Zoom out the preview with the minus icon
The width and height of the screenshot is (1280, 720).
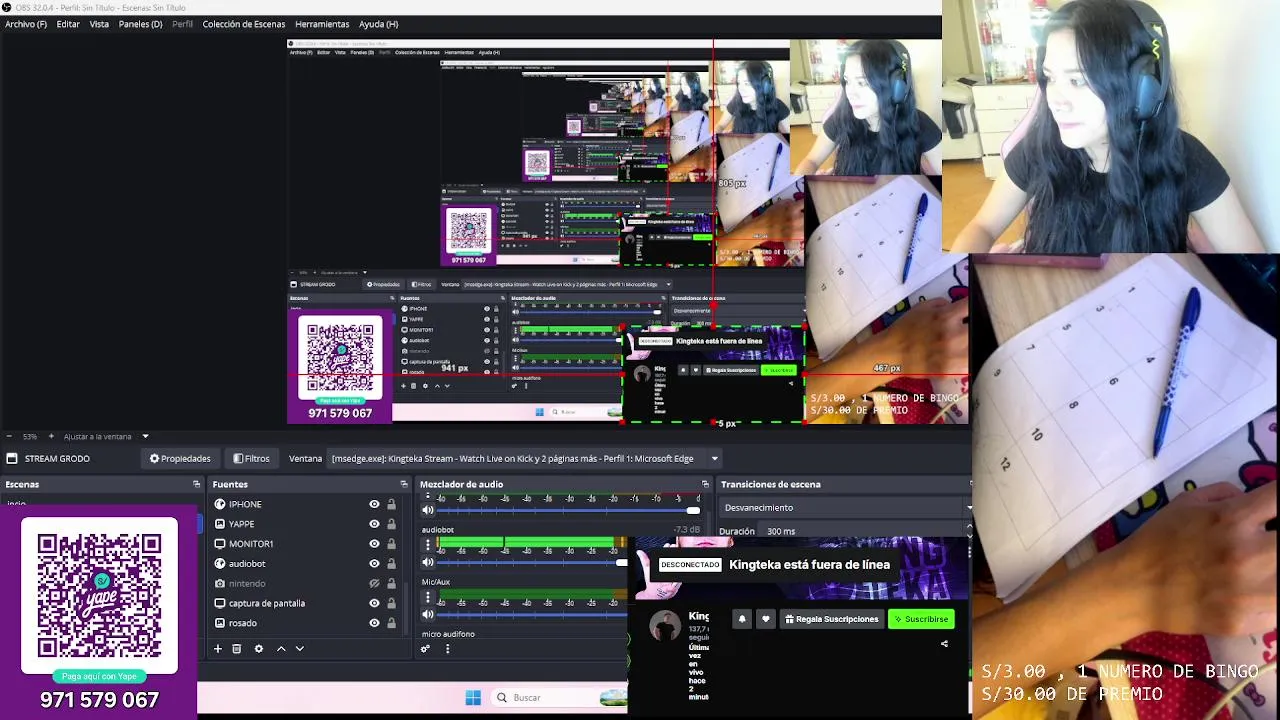[x=9, y=436]
